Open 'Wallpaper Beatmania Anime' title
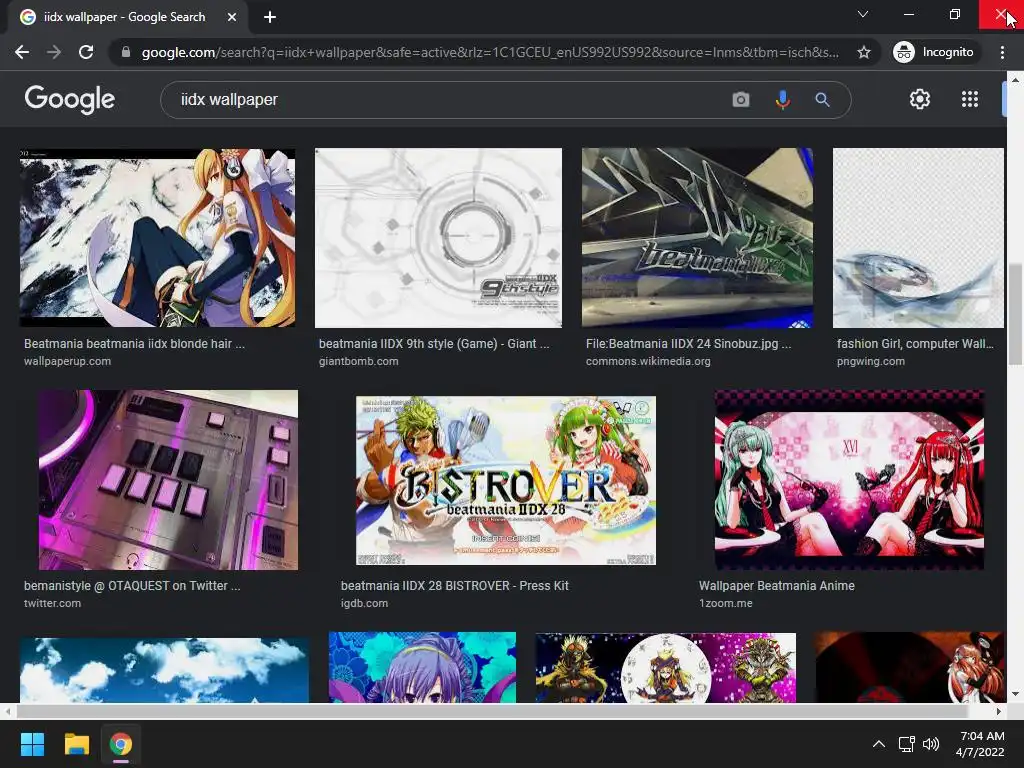The height and width of the screenshot is (768, 1024). (776, 586)
